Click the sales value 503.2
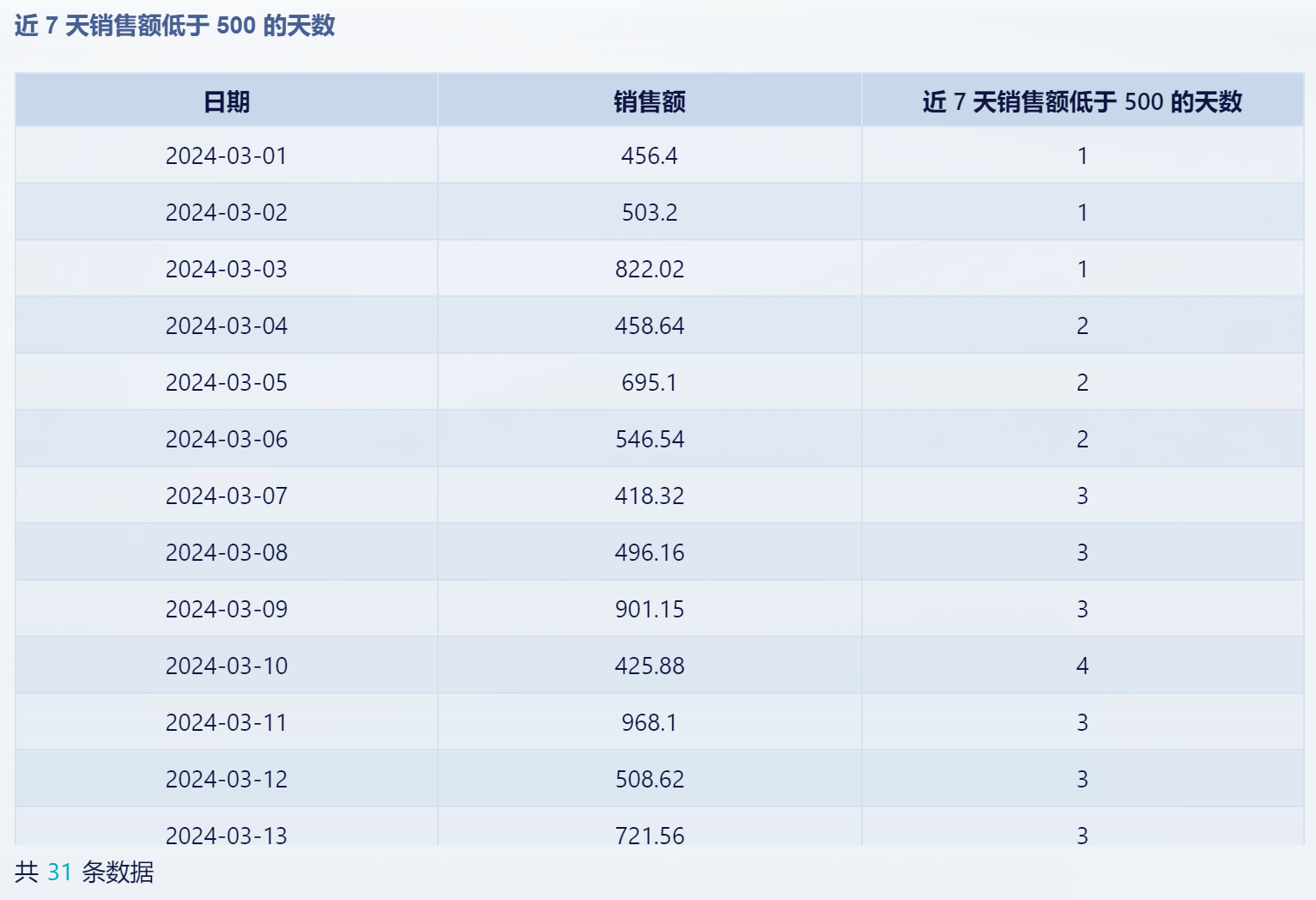This screenshot has width=1316, height=900. [650, 212]
